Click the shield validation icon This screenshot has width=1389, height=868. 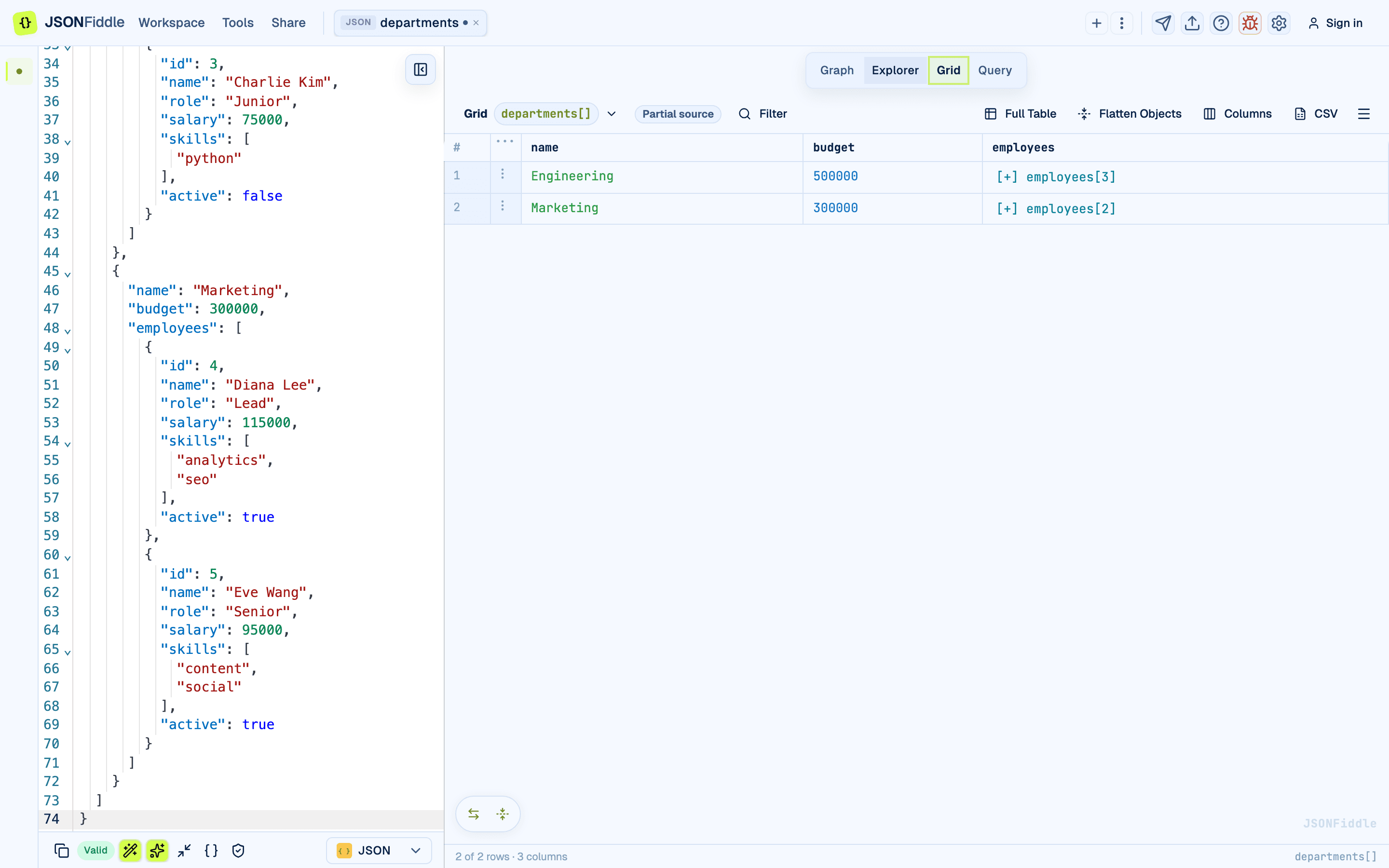tap(238, 850)
